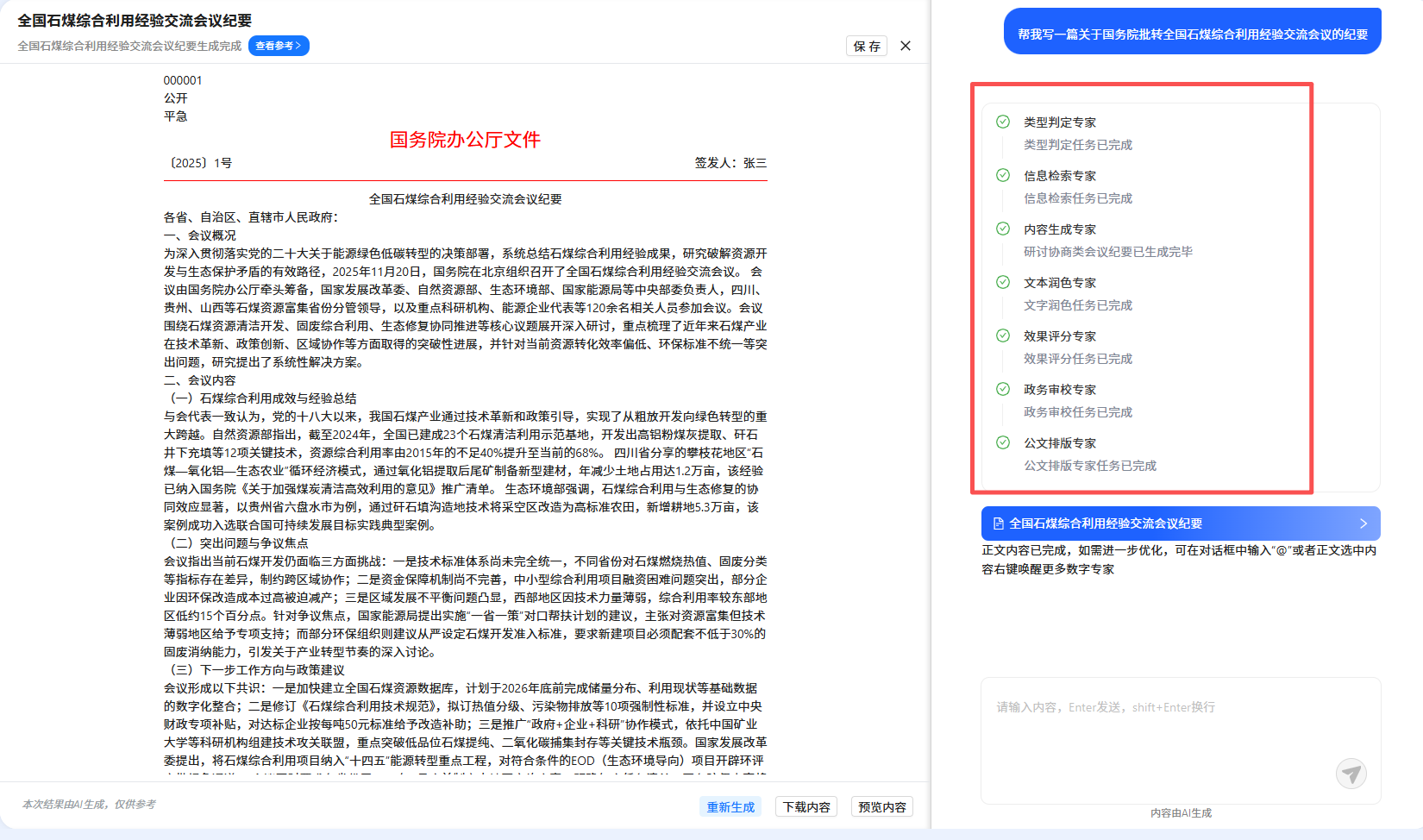This screenshot has width=1423, height=840.
Task: Click the blue user prompt message bubble
Action: click(1192, 34)
